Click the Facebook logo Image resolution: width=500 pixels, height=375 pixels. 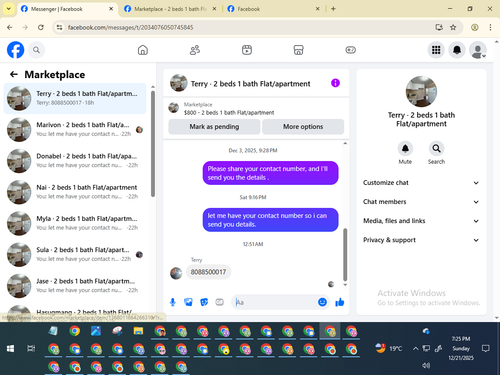click(x=16, y=50)
